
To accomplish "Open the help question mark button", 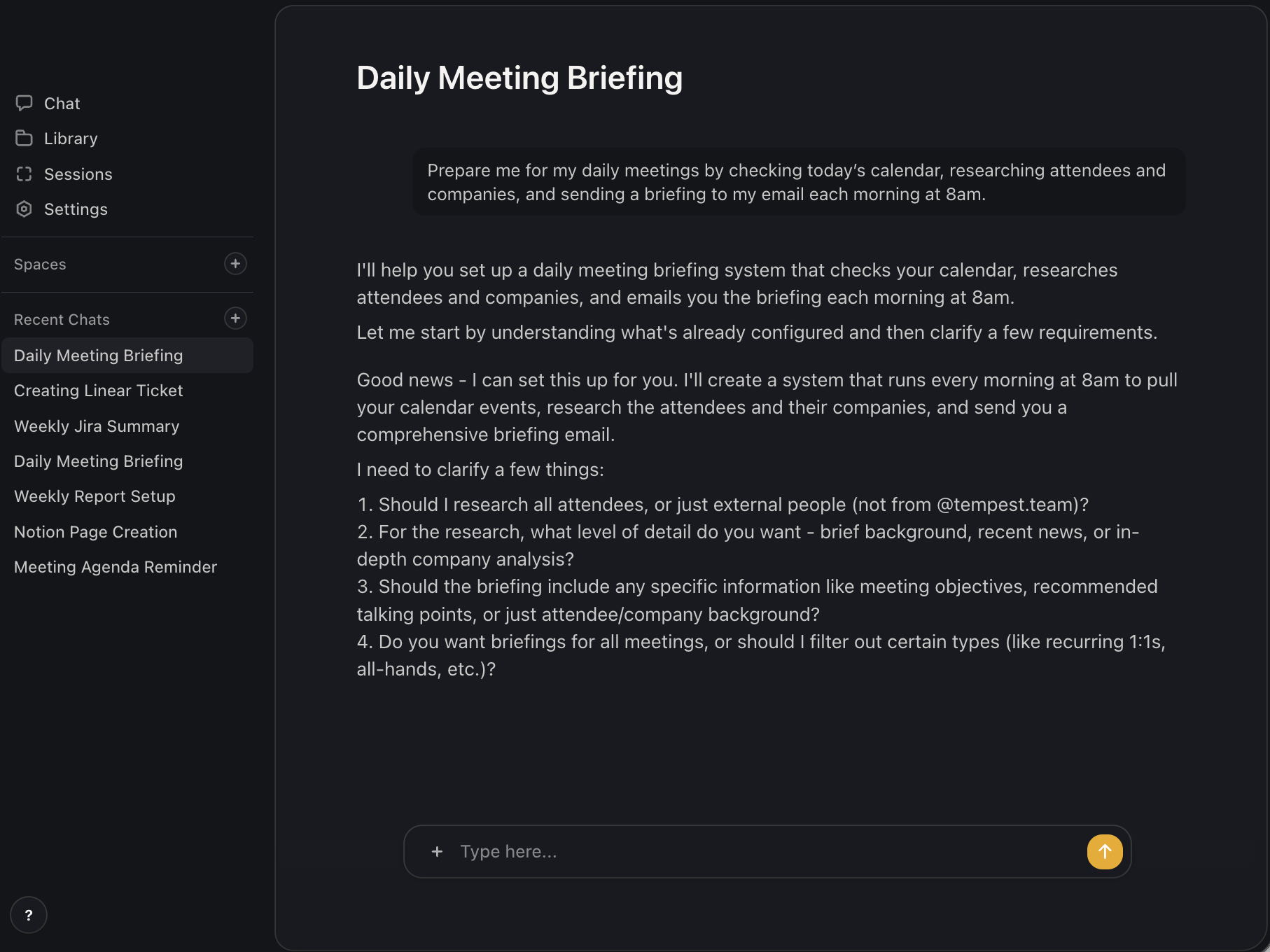I will pos(29,915).
